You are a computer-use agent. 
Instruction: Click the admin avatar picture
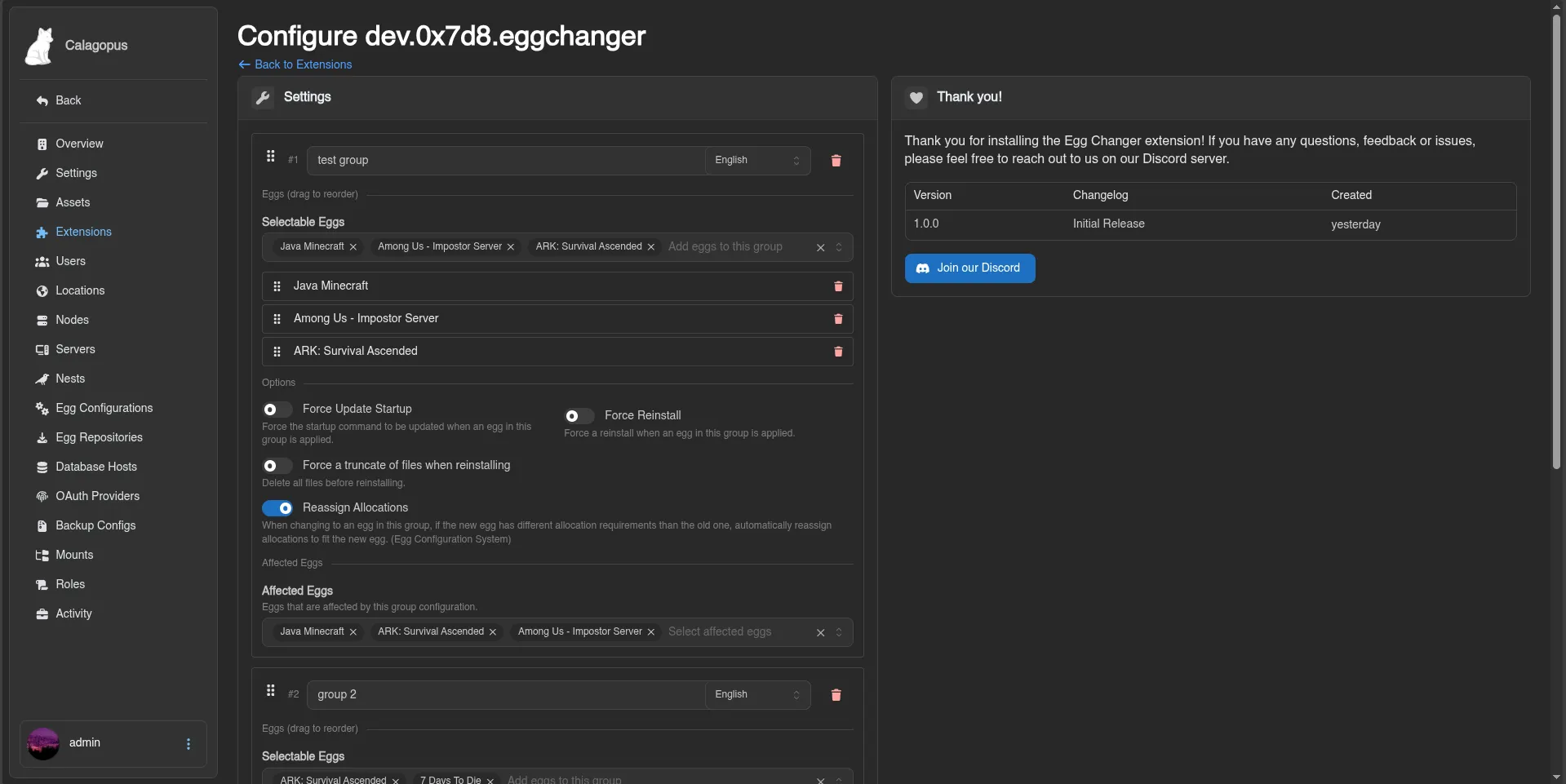(43, 744)
